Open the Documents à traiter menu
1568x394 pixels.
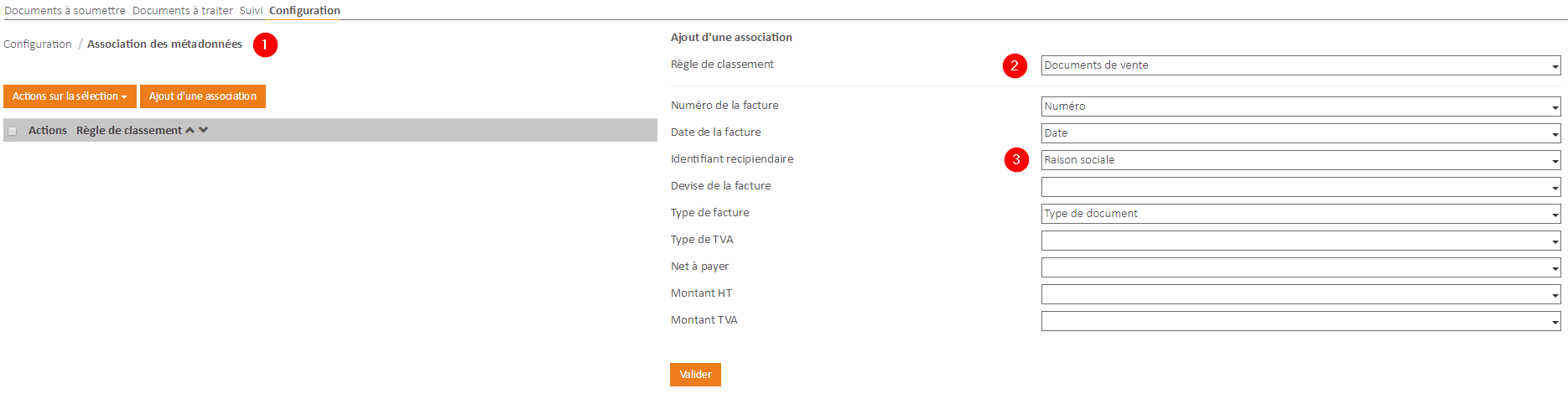183,10
